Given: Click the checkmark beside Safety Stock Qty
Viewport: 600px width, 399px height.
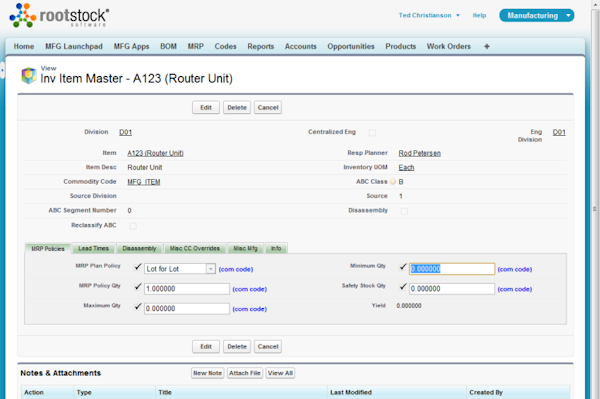Looking at the screenshot, I should 403,287.
